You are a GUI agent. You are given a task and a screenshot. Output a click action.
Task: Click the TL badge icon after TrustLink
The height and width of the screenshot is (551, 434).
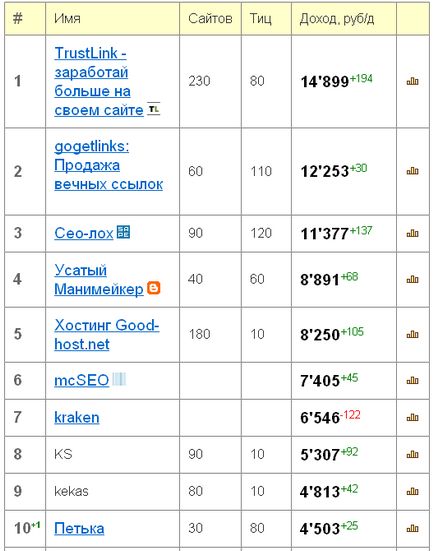(154, 109)
